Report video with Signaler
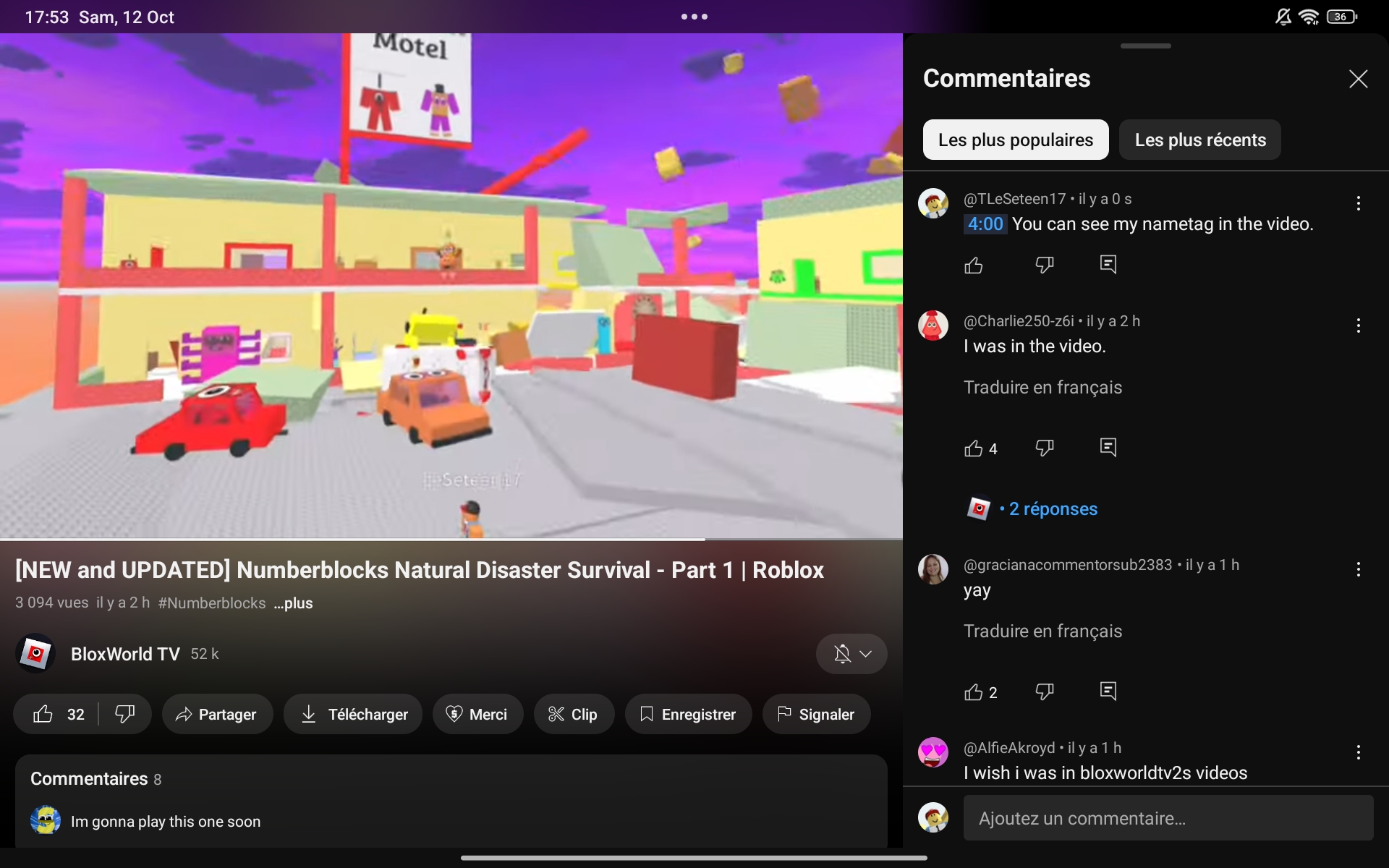 [816, 715]
